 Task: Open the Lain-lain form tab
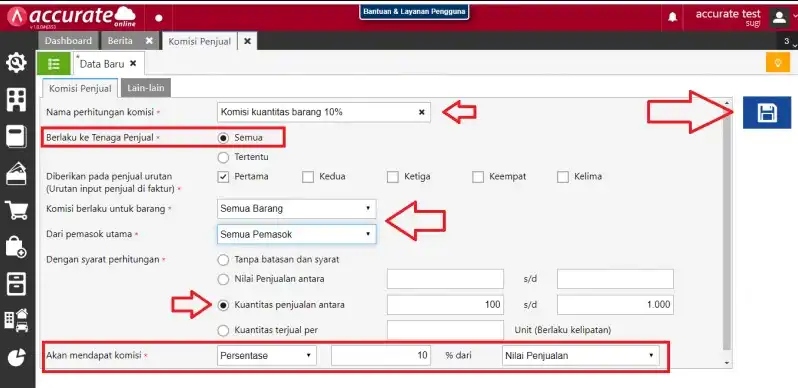[x=146, y=88]
